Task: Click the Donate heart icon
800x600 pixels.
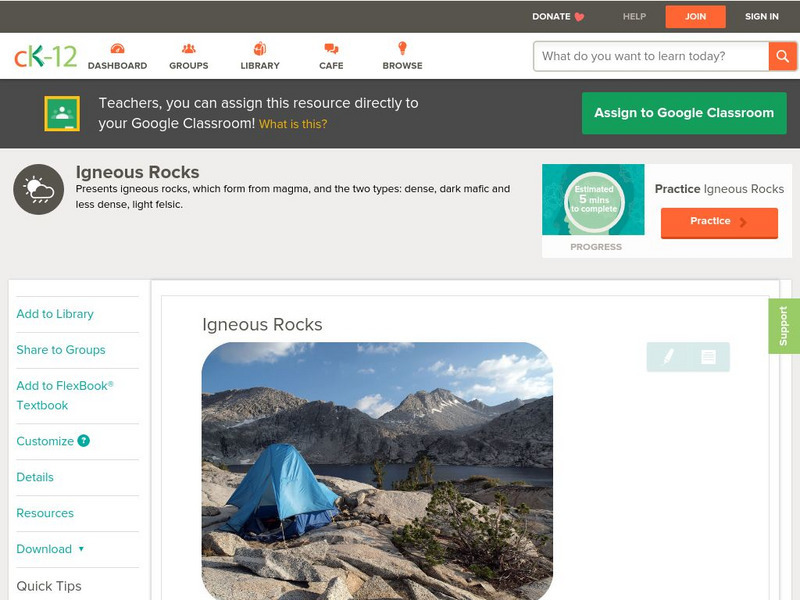Action: (579, 17)
